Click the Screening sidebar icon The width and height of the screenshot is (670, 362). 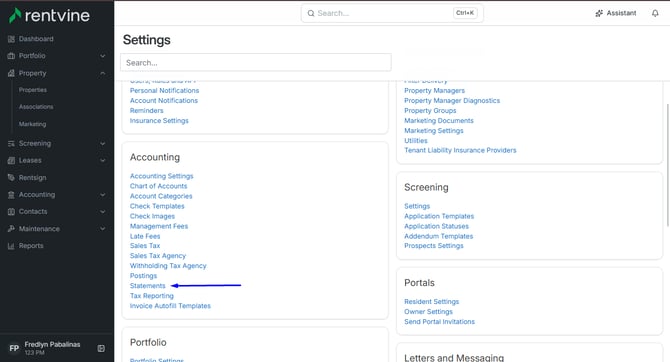click(12, 144)
